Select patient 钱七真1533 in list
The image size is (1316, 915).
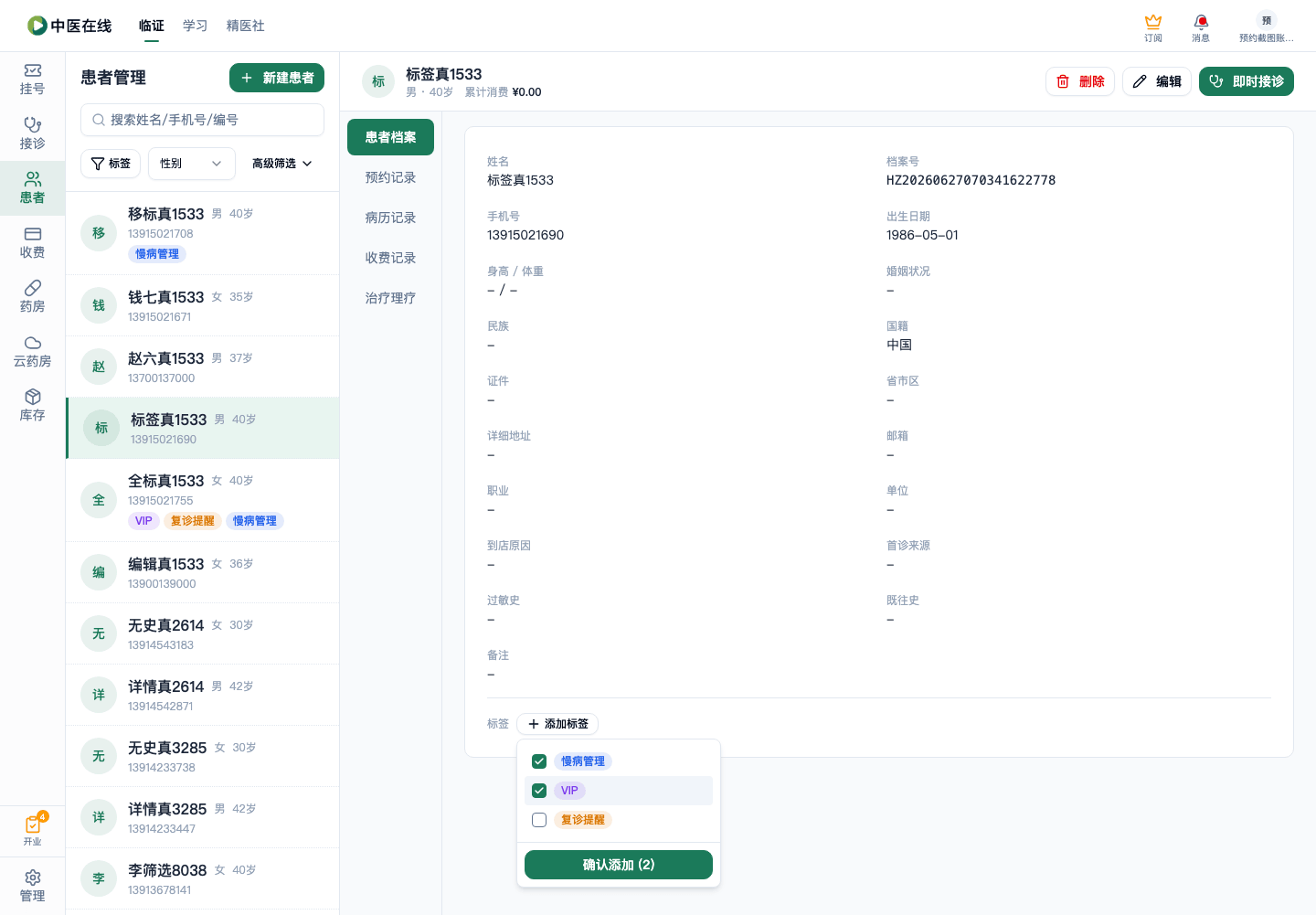[x=202, y=305]
